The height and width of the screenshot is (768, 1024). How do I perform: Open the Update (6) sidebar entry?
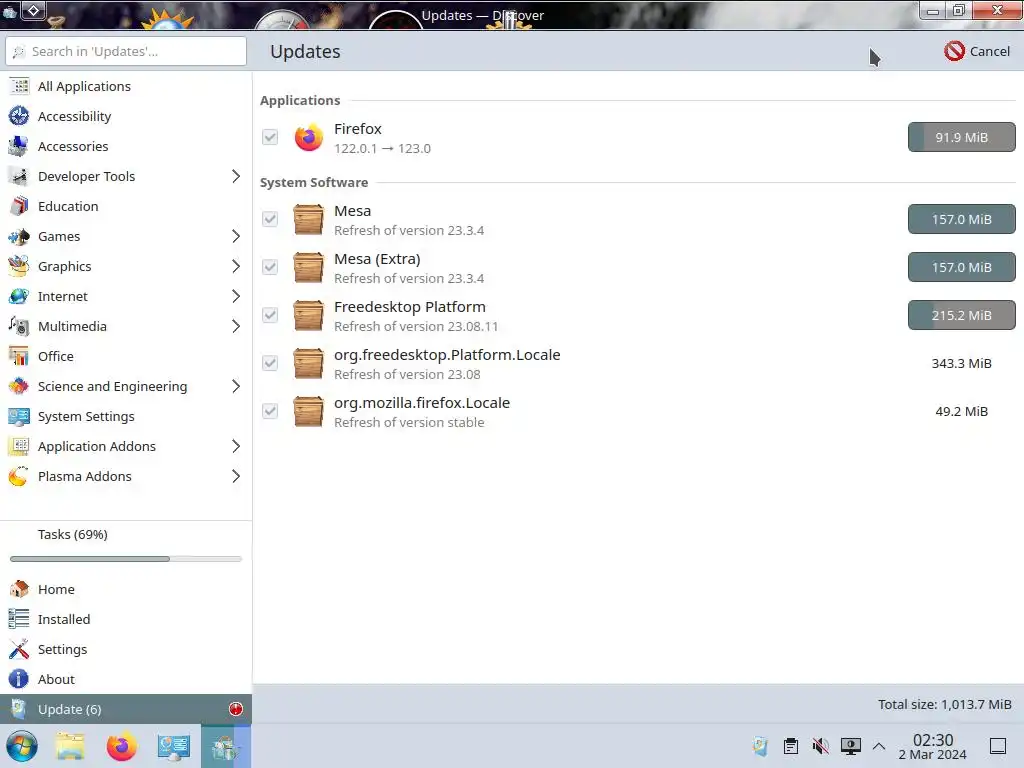pyautogui.click(x=125, y=709)
